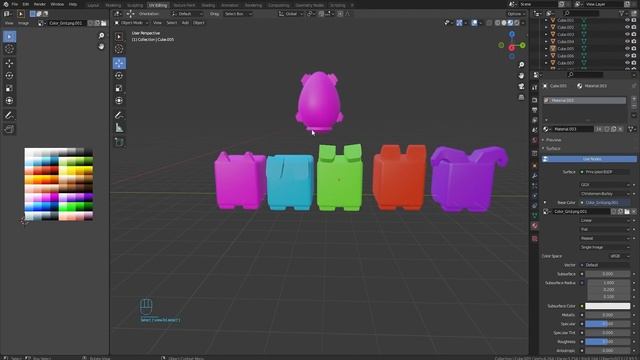
Task: Hide Cube.007 with its eye icon
Action: 627,63
